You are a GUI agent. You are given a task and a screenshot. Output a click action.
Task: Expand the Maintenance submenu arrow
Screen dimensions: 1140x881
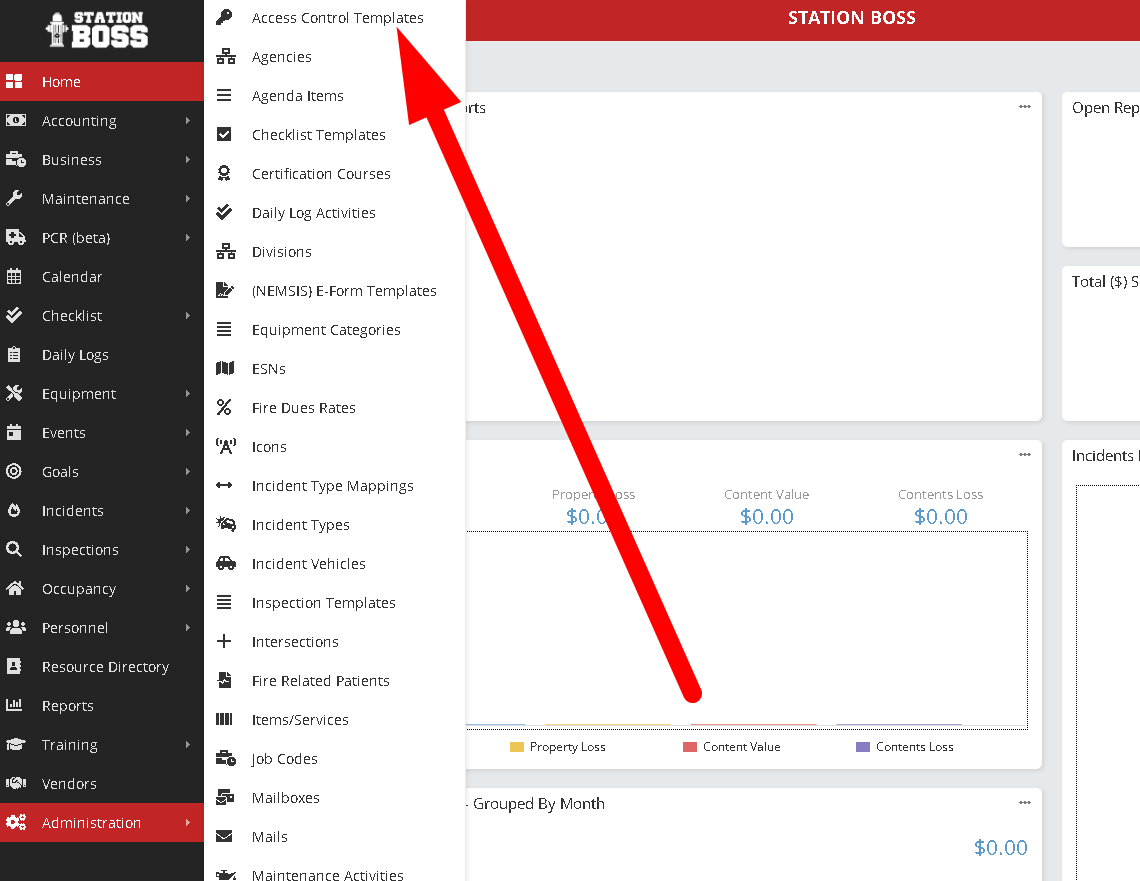click(x=188, y=199)
